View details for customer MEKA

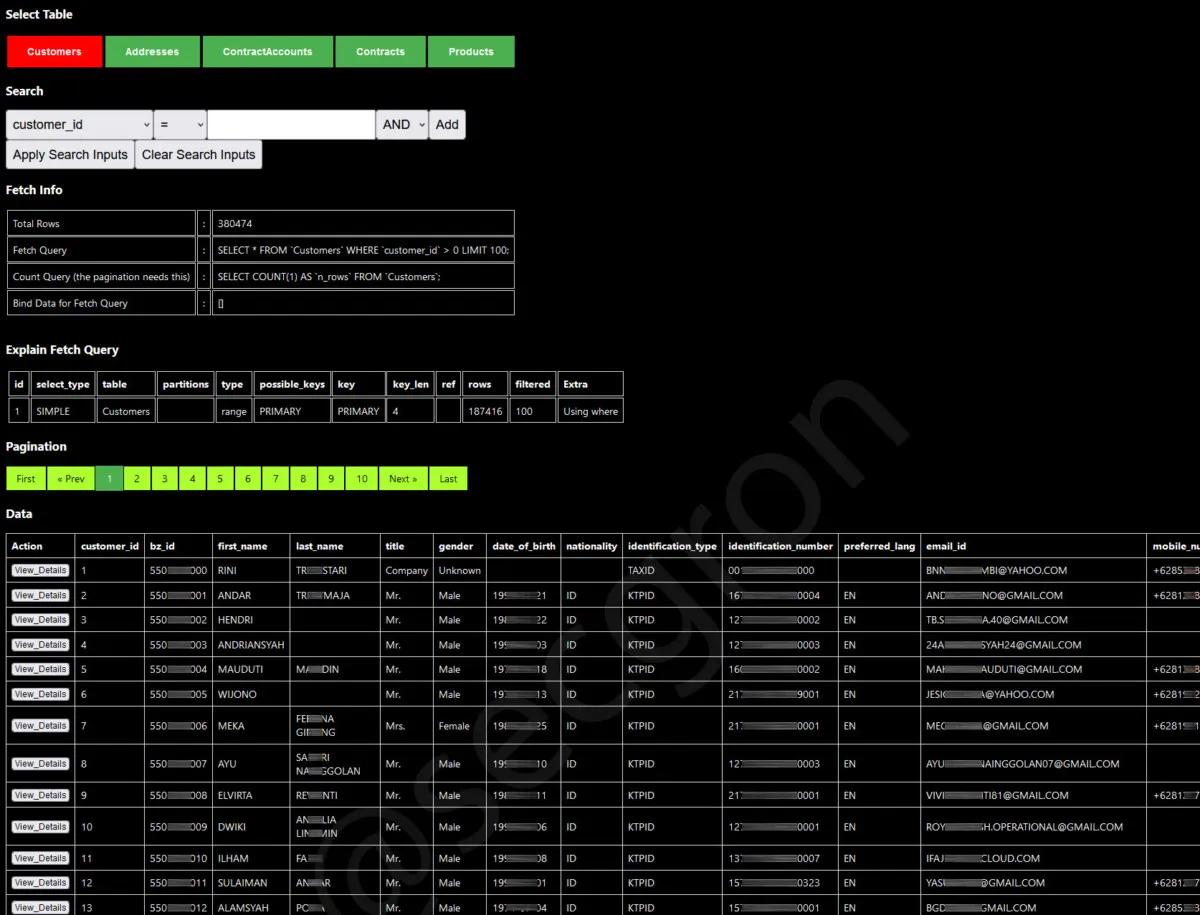coord(39,725)
